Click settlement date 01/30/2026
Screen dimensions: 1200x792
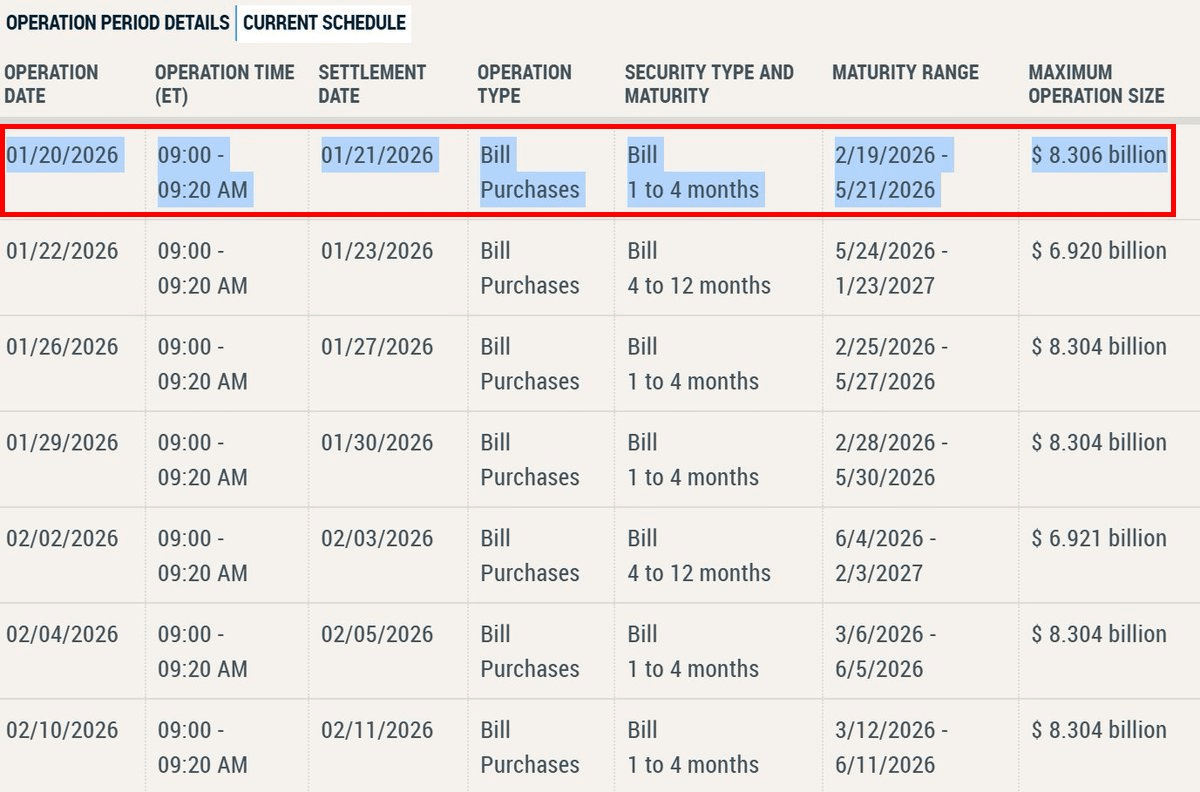click(x=377, y=443)
